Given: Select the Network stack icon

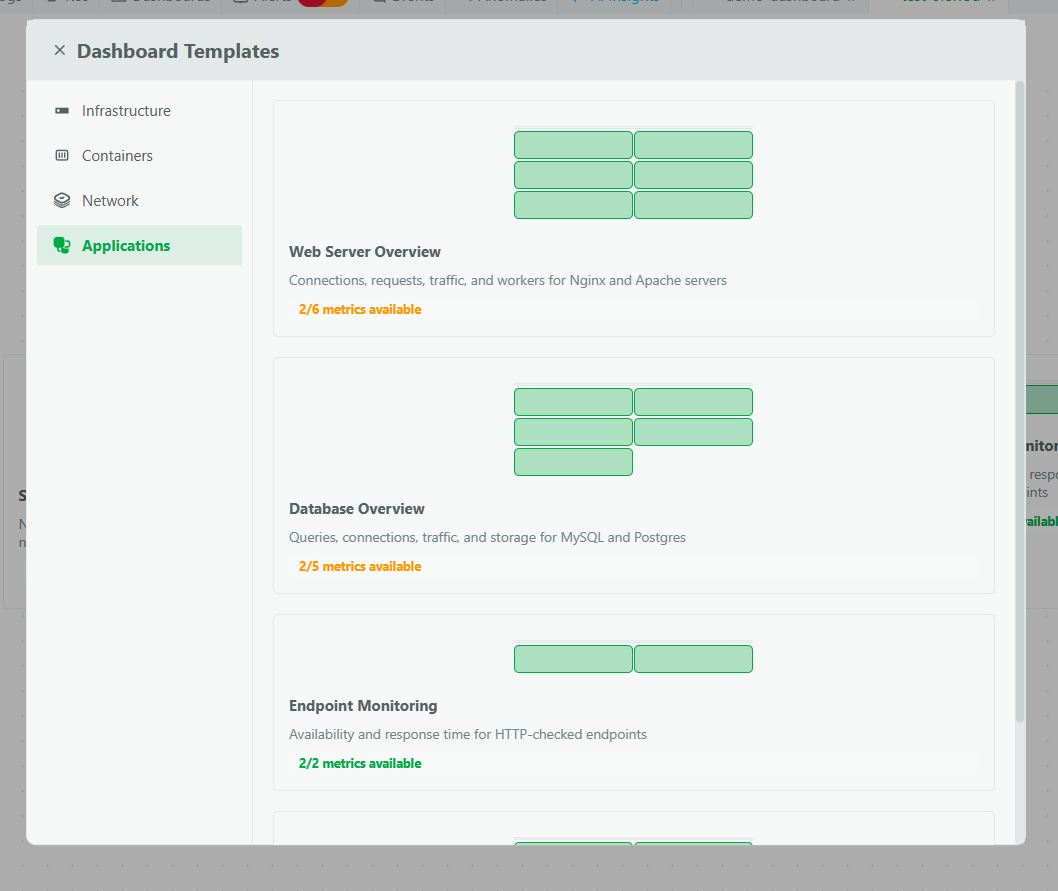Looking at the screenshot, I should point(61,200).
